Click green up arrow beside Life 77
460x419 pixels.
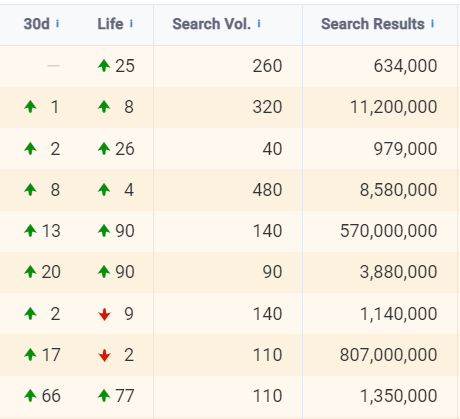tap(104, 396)
